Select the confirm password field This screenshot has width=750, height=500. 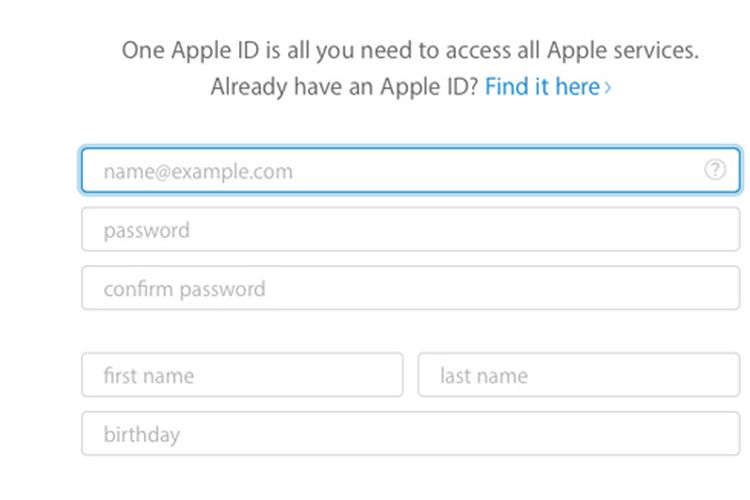pos(411,288)
